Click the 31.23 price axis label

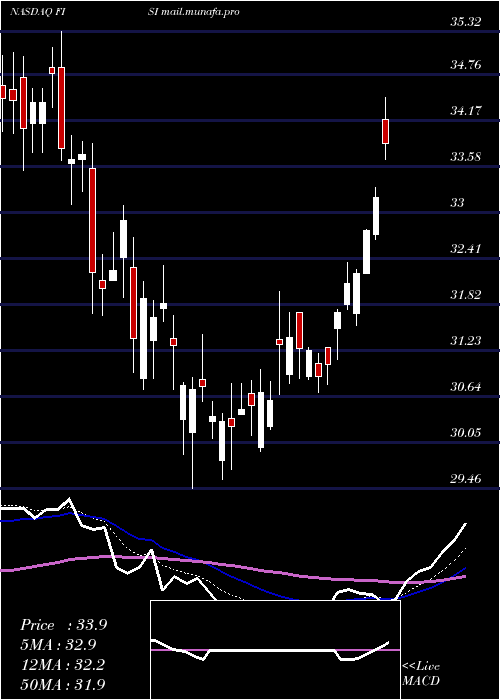[x=466, y=341]
